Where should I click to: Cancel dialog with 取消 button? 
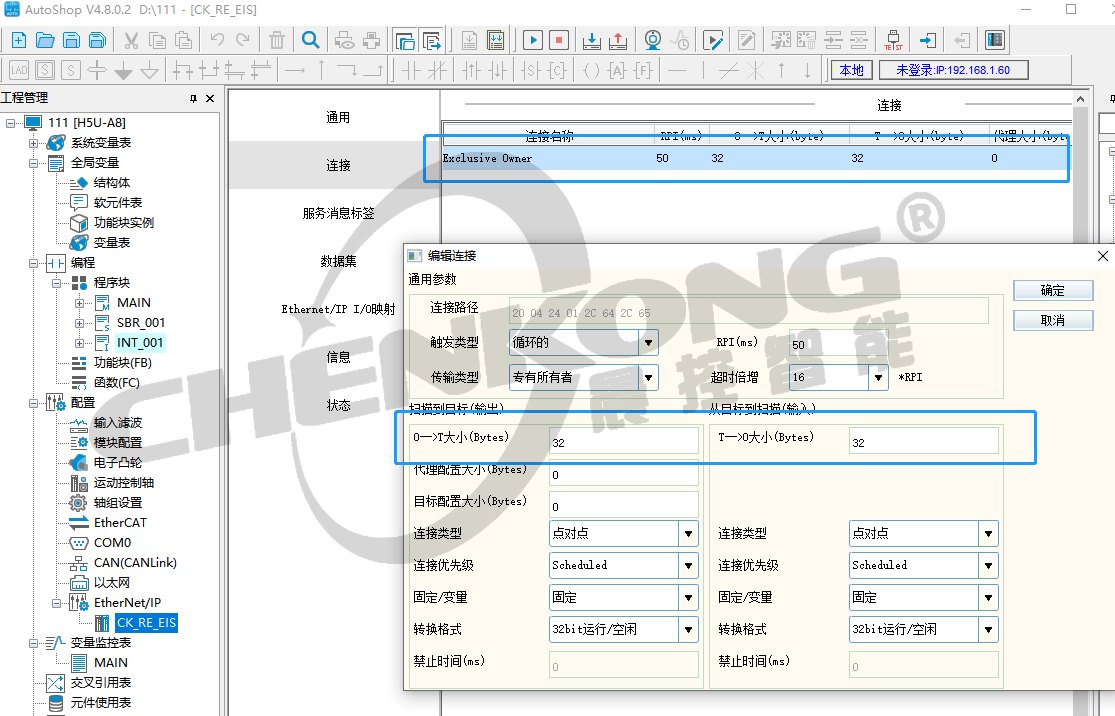tap(1053, 321)
